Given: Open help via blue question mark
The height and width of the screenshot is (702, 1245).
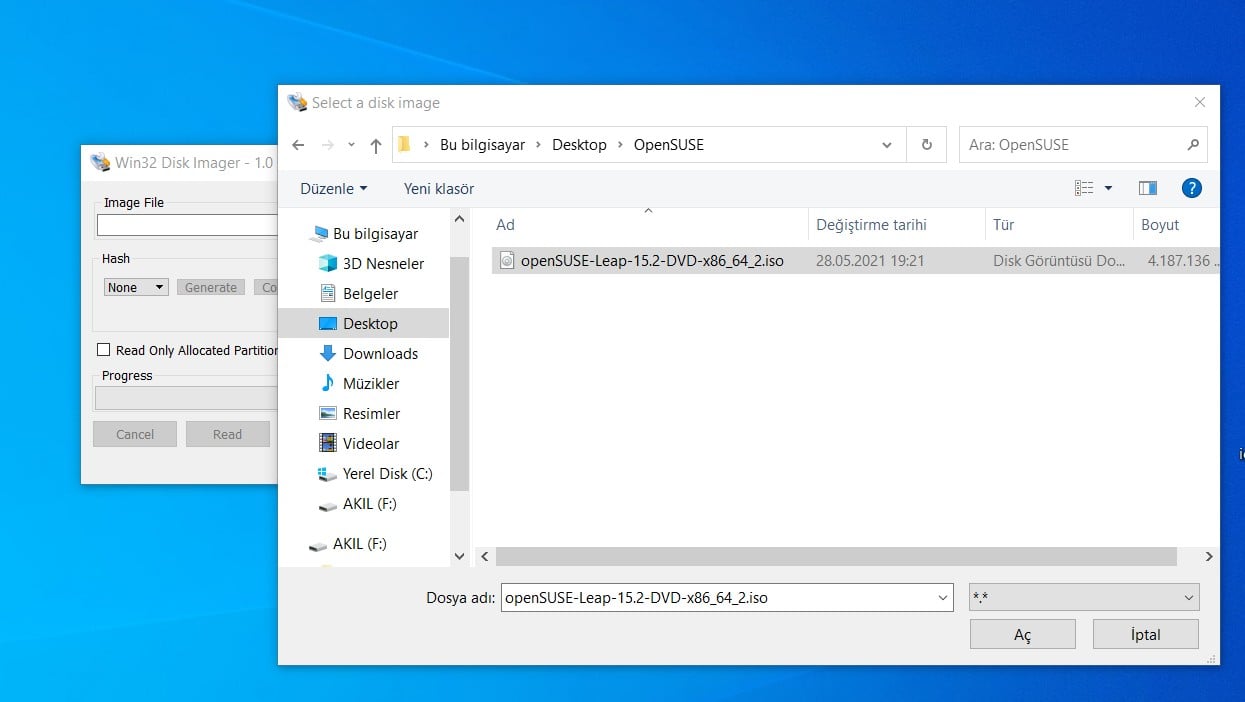Looking at the screenshot, I should tap(1191, 188).
